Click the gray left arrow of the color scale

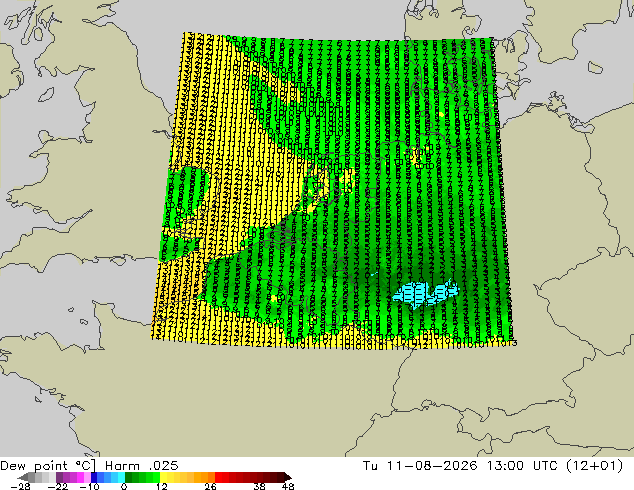[x=23, y=477]
